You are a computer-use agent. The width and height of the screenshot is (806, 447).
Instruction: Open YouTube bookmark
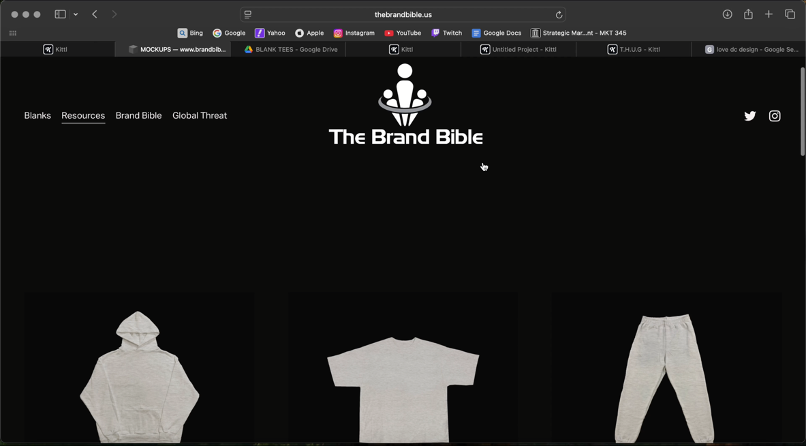403,33
